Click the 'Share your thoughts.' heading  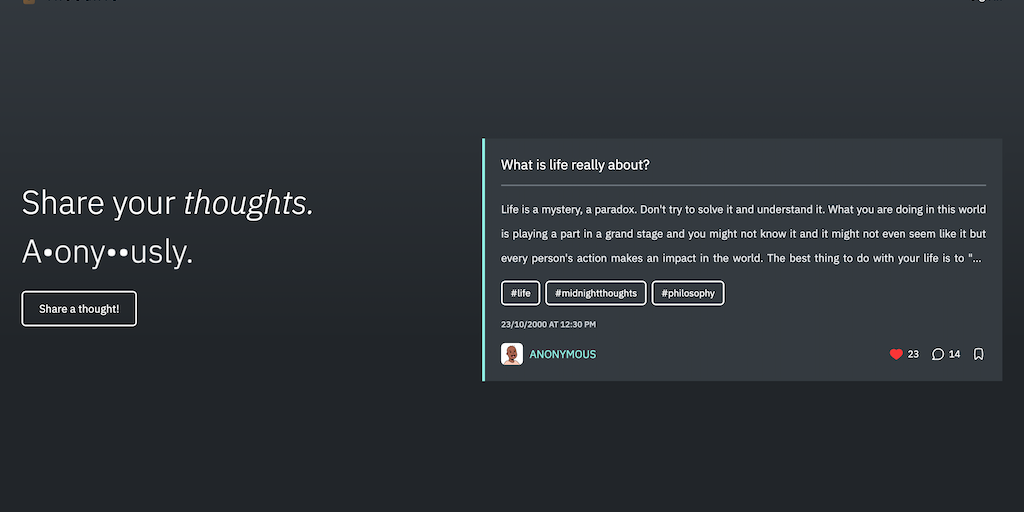pos(167,203)
